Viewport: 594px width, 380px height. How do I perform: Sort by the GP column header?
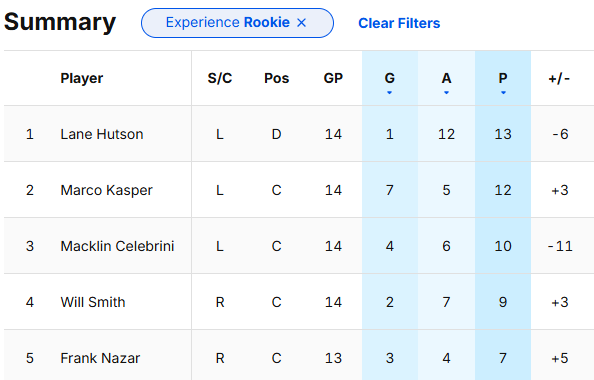(333, 78)
